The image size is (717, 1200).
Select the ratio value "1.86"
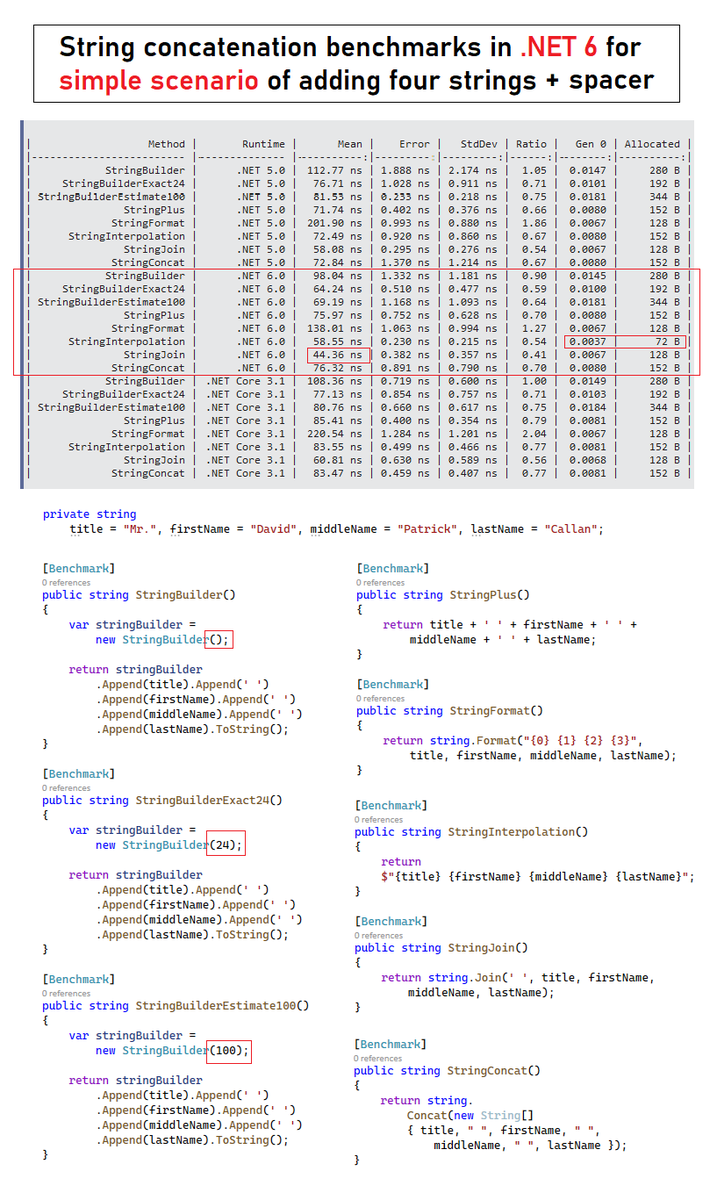click(534, 223)
